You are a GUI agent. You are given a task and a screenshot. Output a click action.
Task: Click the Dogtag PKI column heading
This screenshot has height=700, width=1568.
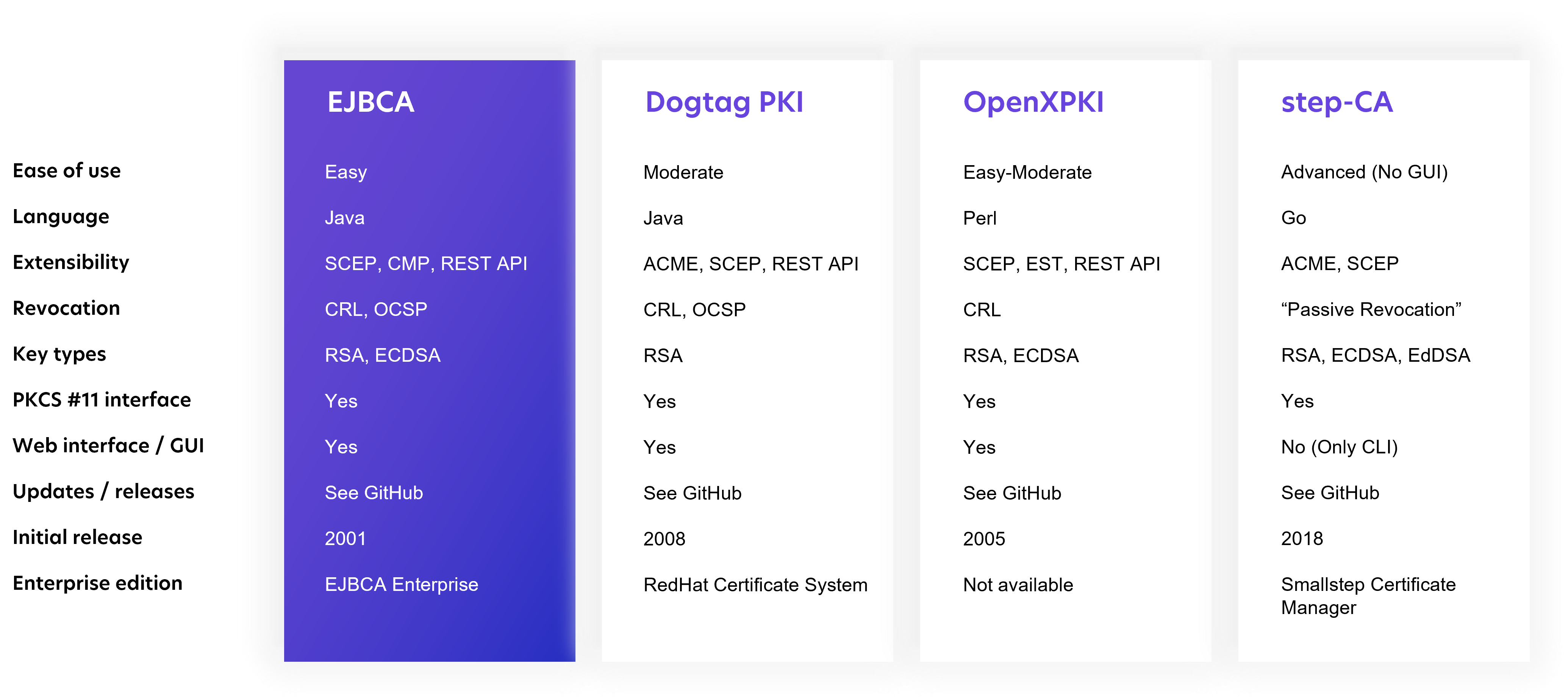[724, 102]
